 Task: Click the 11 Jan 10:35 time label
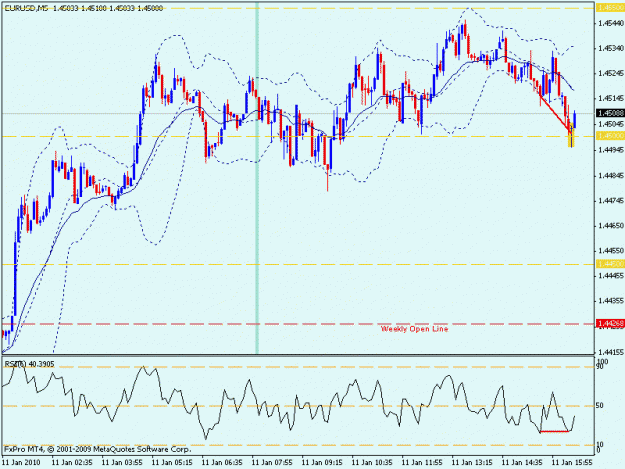(x=372, y=462)
